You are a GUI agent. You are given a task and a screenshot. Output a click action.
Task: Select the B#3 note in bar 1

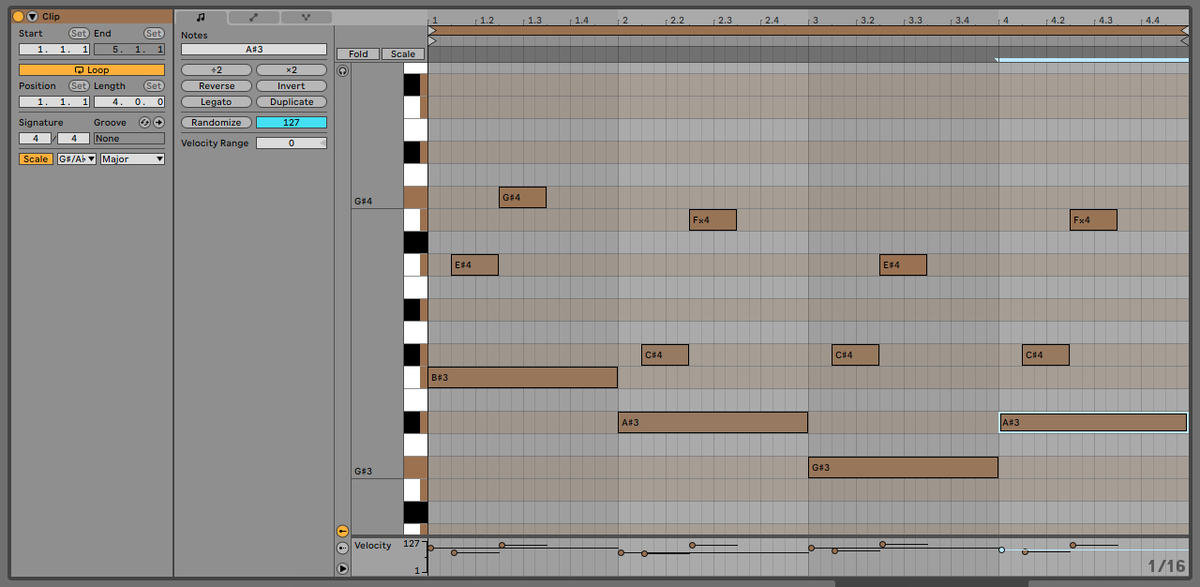tap(522, 377)
